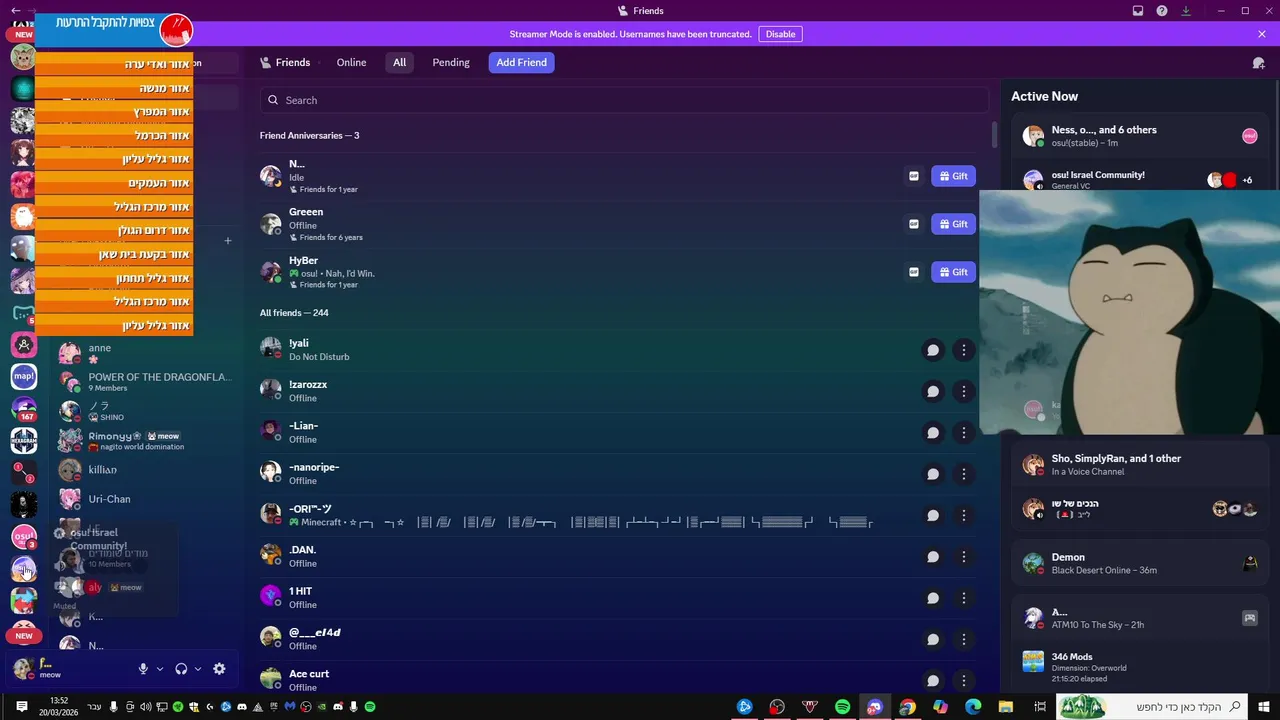Create a new DM with plus icon
Screen dimensions: 1280x720
[227, 240]
